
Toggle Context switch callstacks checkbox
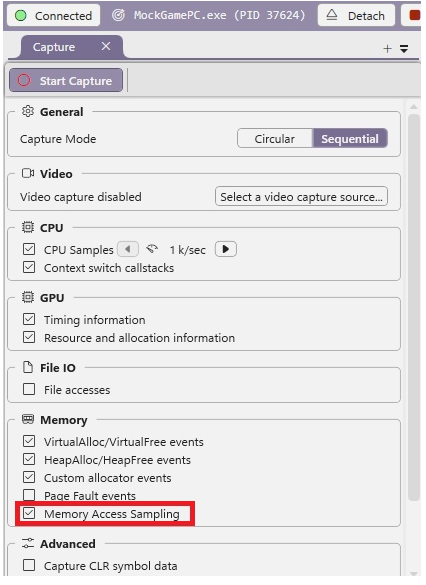point(29,268)
